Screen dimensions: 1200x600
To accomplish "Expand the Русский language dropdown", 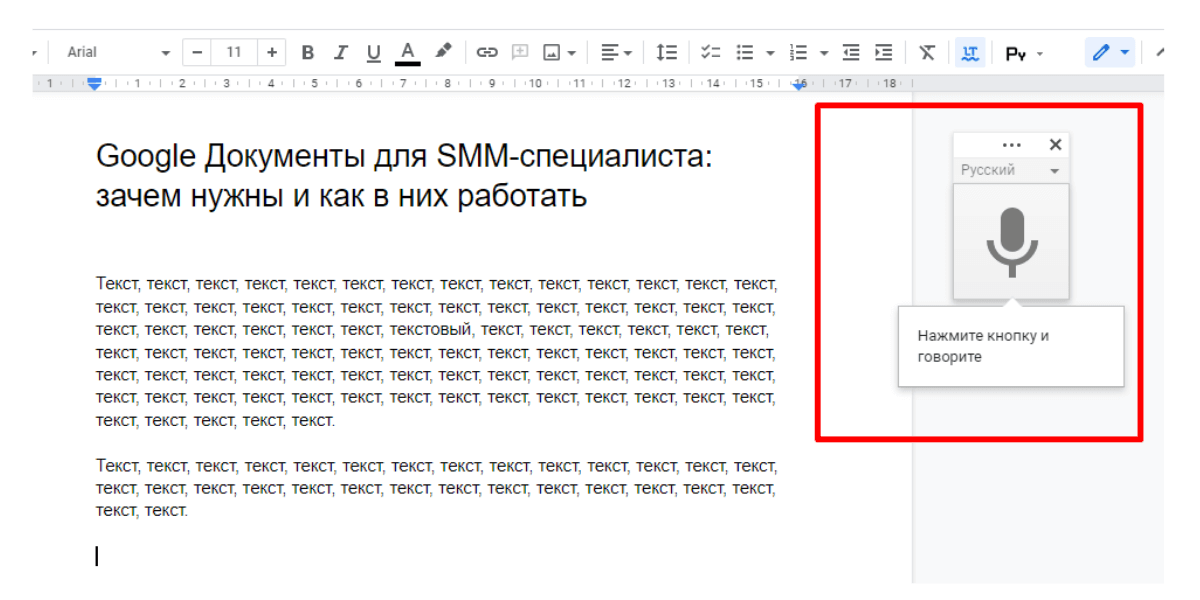I will pos(1010,171).
